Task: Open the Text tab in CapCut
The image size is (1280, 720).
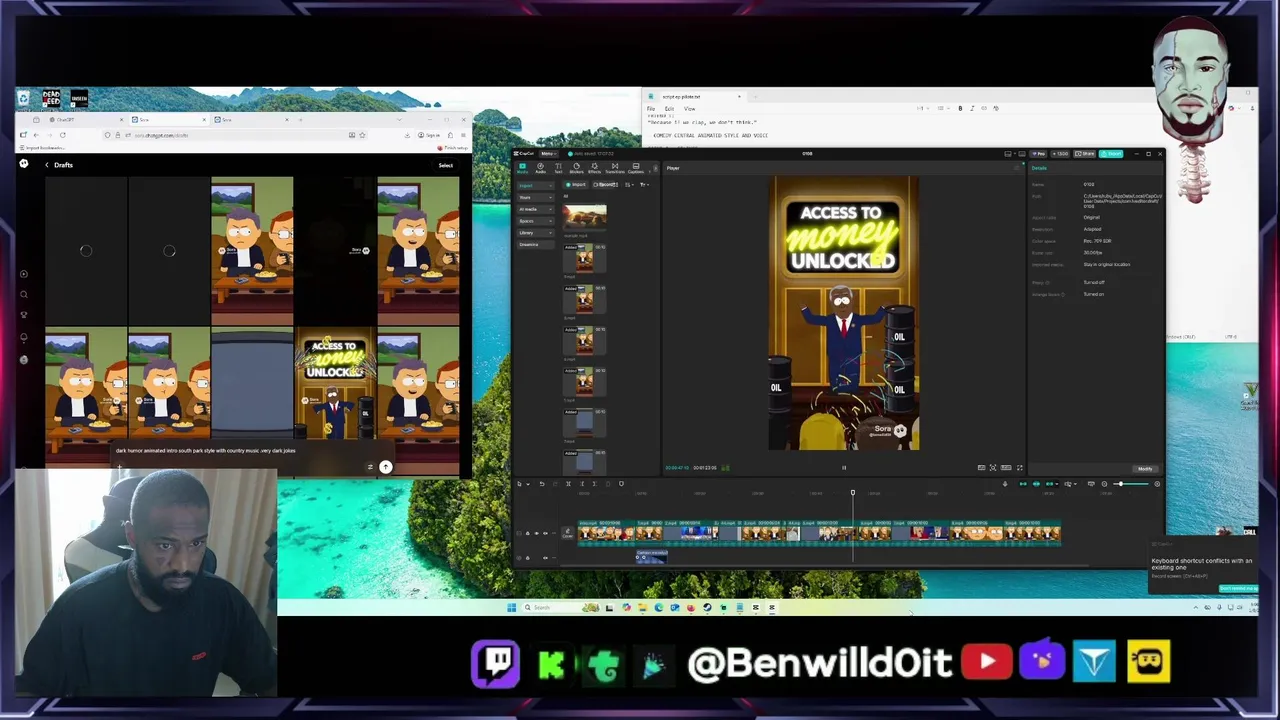Action: point(558,168)
